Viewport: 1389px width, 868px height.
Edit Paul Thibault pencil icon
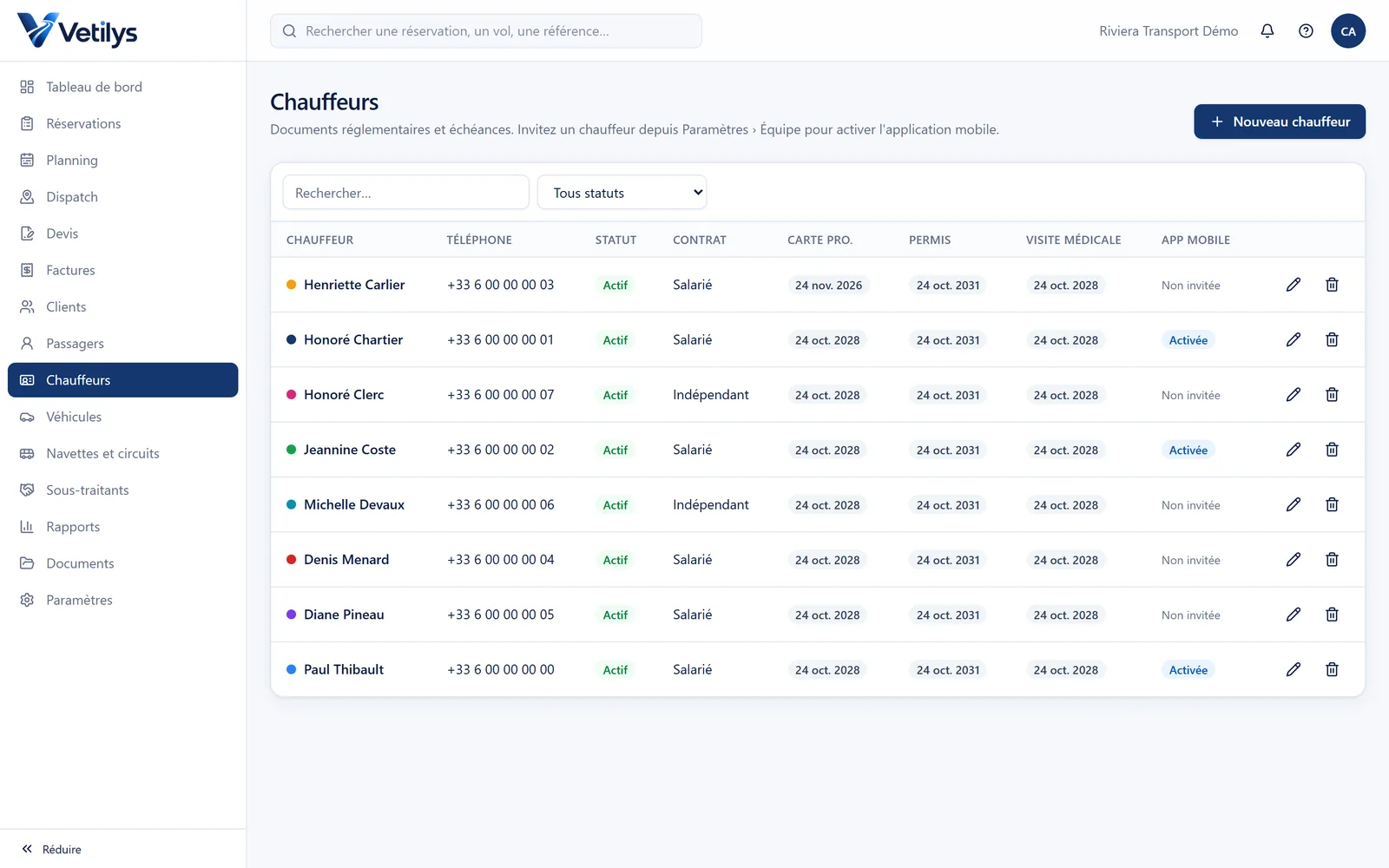1294,669
